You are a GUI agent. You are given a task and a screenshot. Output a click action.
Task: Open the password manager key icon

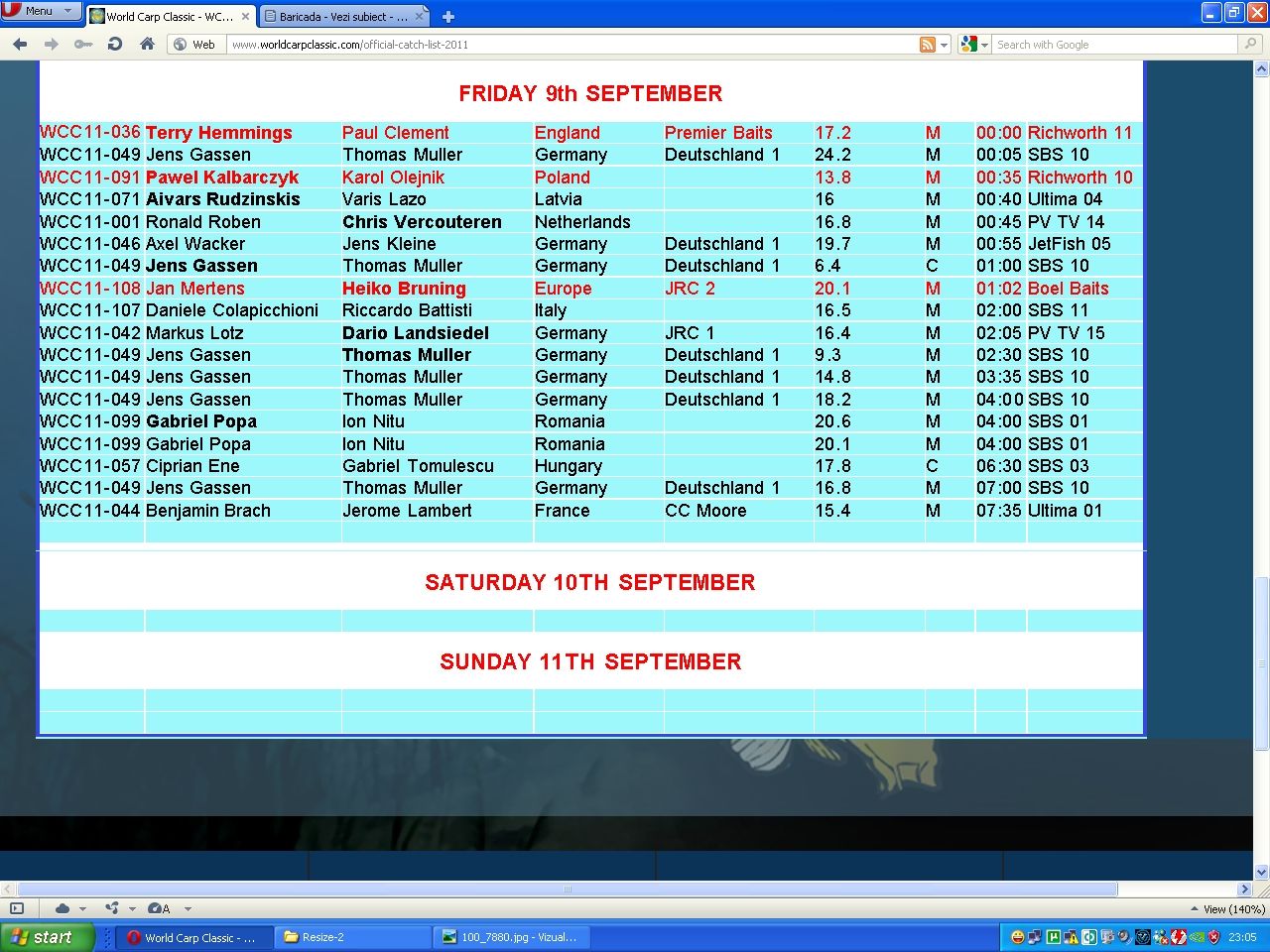click(x=83, y=45)
